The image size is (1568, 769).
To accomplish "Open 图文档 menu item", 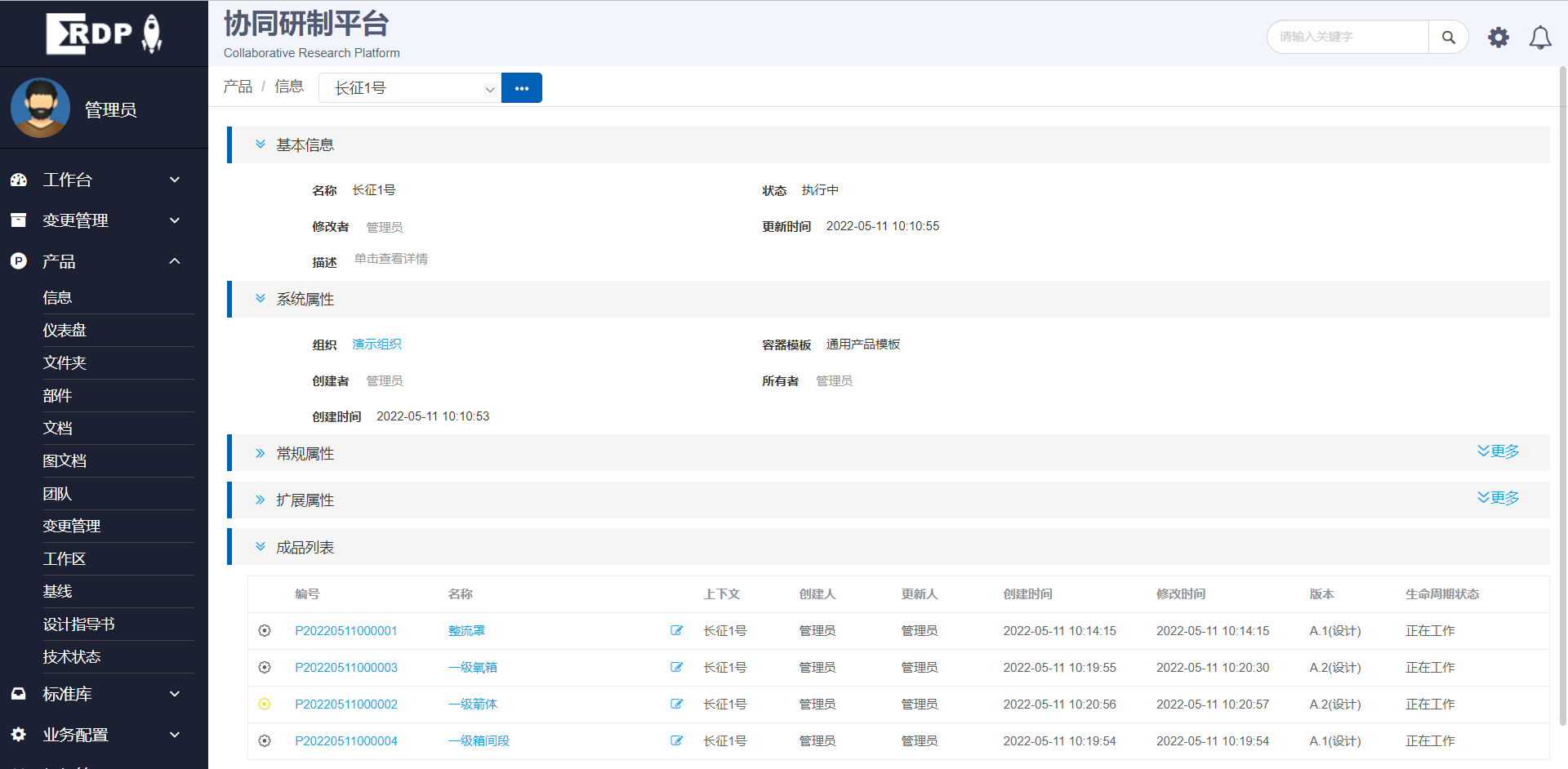I will pos(65,461).
